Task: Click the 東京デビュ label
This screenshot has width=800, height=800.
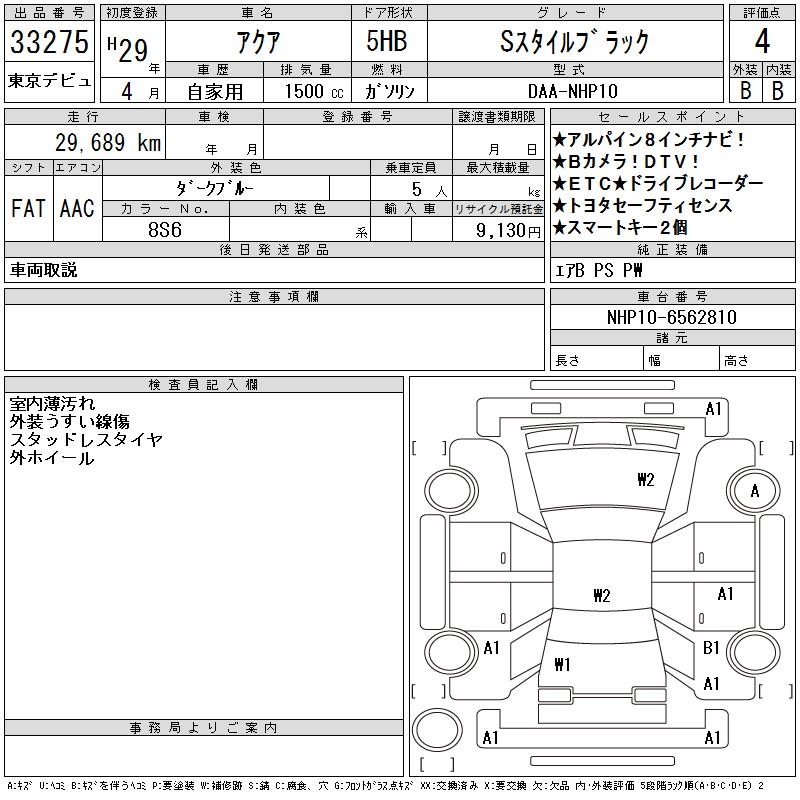Action: pos(49,81)
